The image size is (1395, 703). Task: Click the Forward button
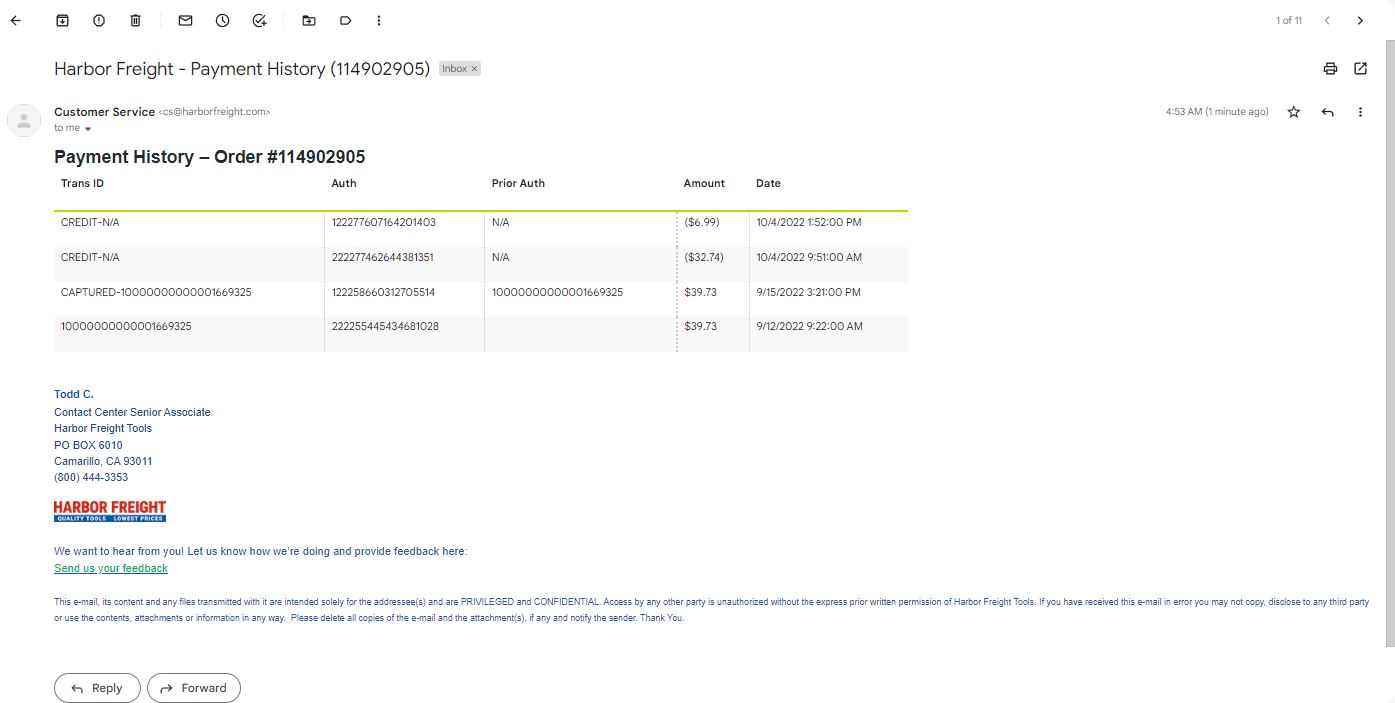pos(194,688)
